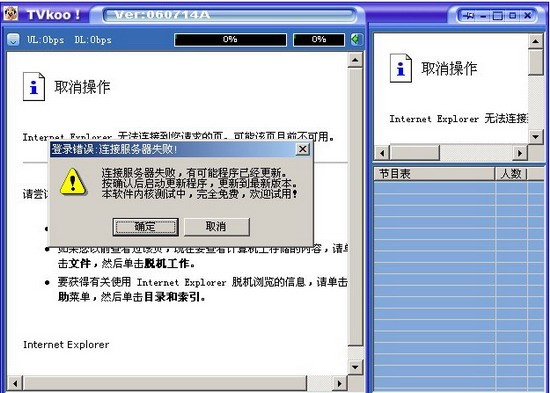
Task: Click right top pane horizontal scrollbar thumb
Action: tap(415, 153)
